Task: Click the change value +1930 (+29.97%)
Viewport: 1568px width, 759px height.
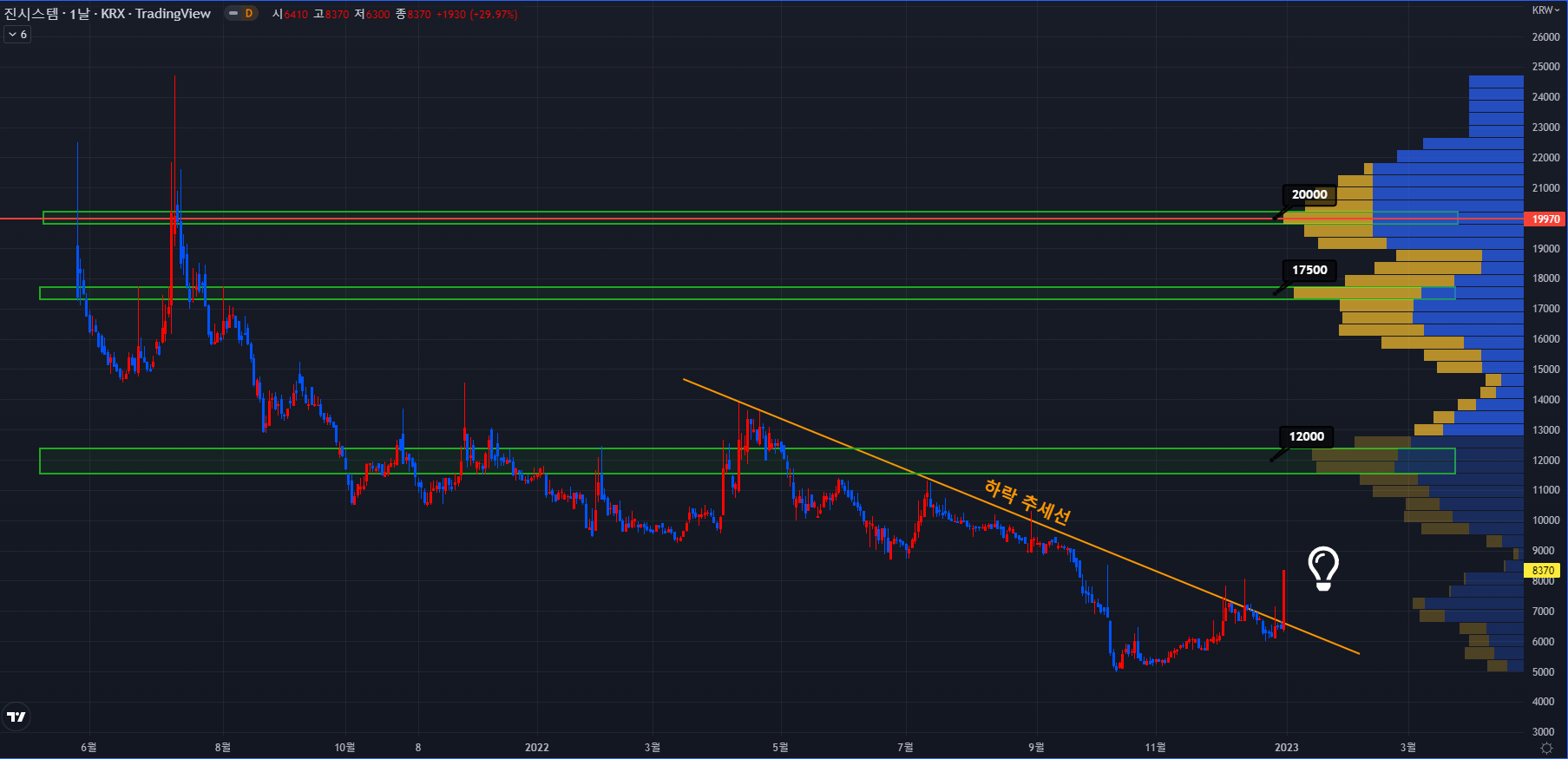Action: click(476, 14)
